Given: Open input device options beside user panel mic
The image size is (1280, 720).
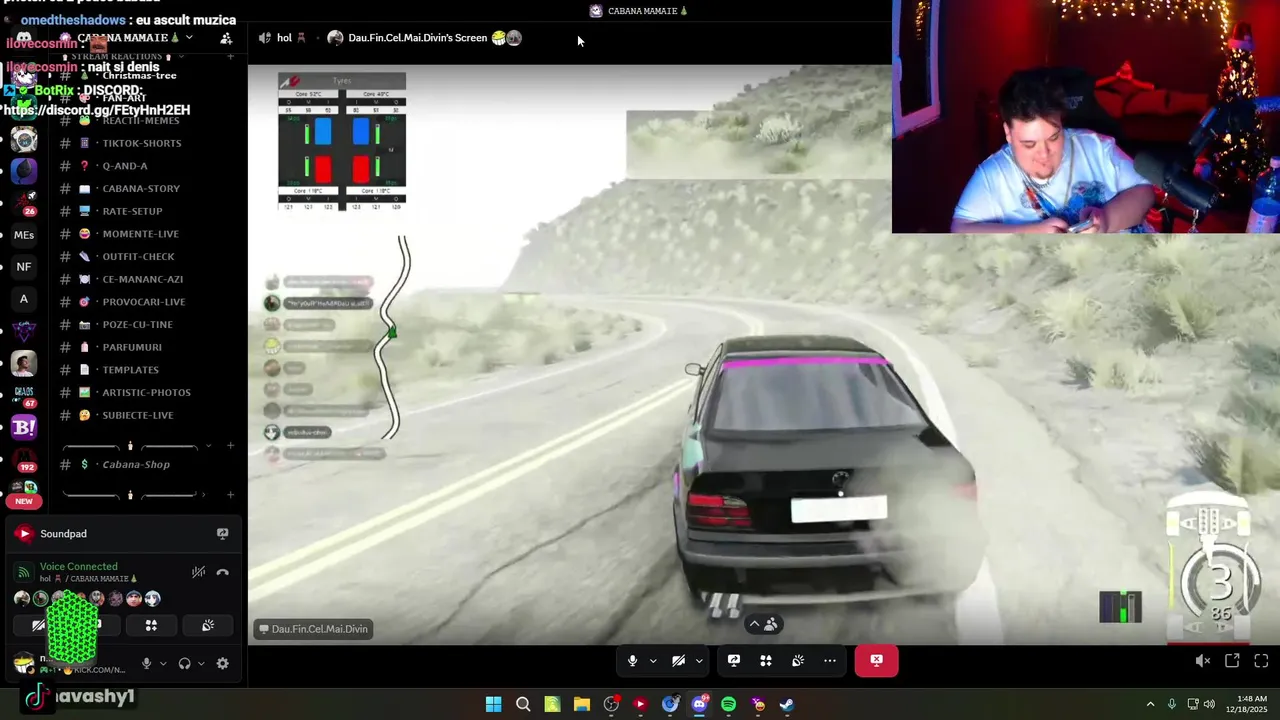Looking at the screenshot, I should pos(163,663).
